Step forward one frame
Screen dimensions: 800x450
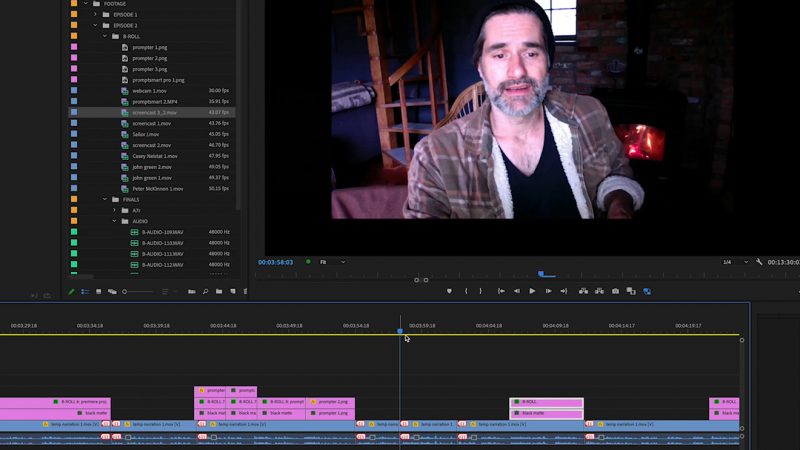tap(548, 291)
